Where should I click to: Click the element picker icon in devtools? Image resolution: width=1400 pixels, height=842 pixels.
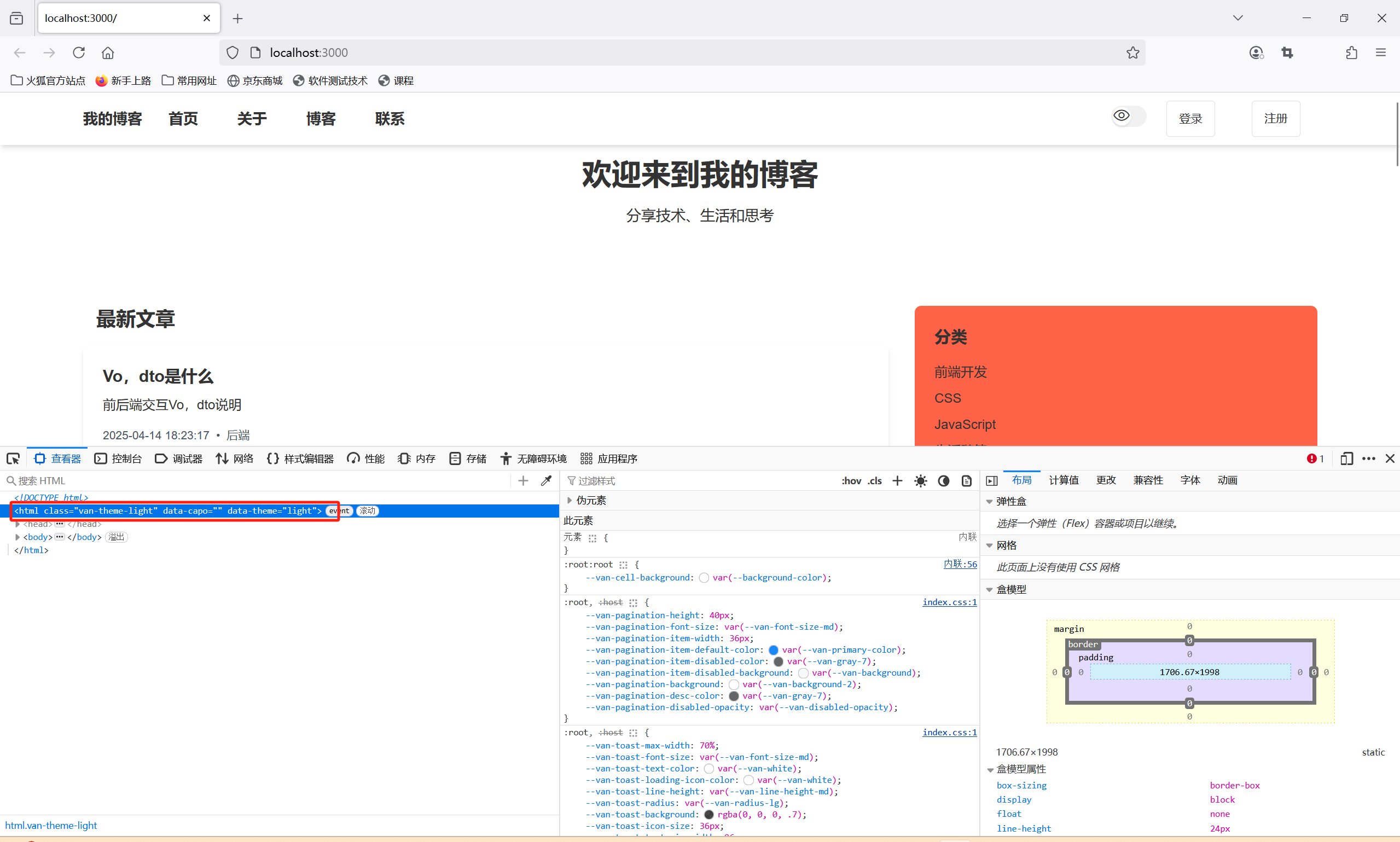pos(13,458)
